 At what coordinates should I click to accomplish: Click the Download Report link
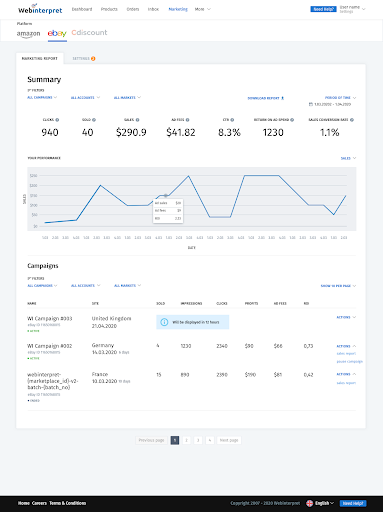click(x=266, y=98)
